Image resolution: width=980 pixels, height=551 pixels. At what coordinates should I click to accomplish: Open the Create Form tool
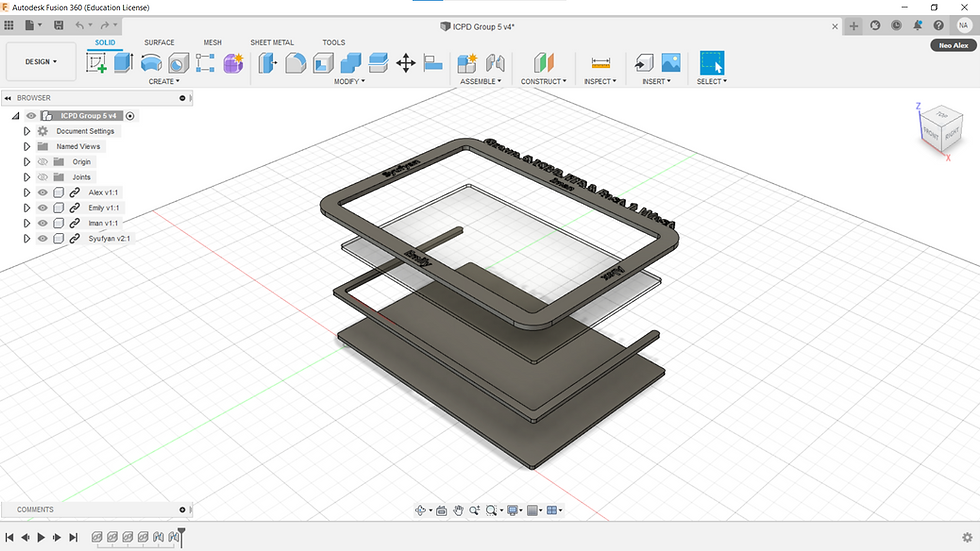pyautogui.click(x=233, y=63)
